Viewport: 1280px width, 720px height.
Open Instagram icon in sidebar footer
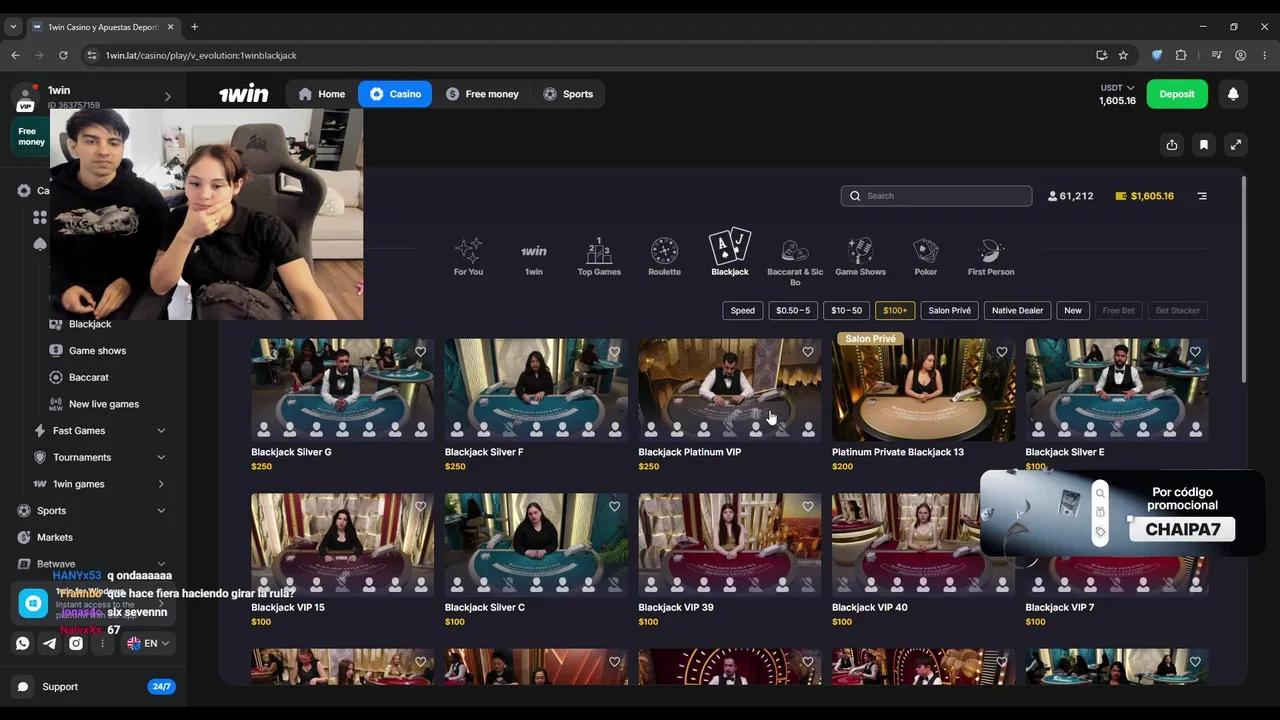point(76,643)
